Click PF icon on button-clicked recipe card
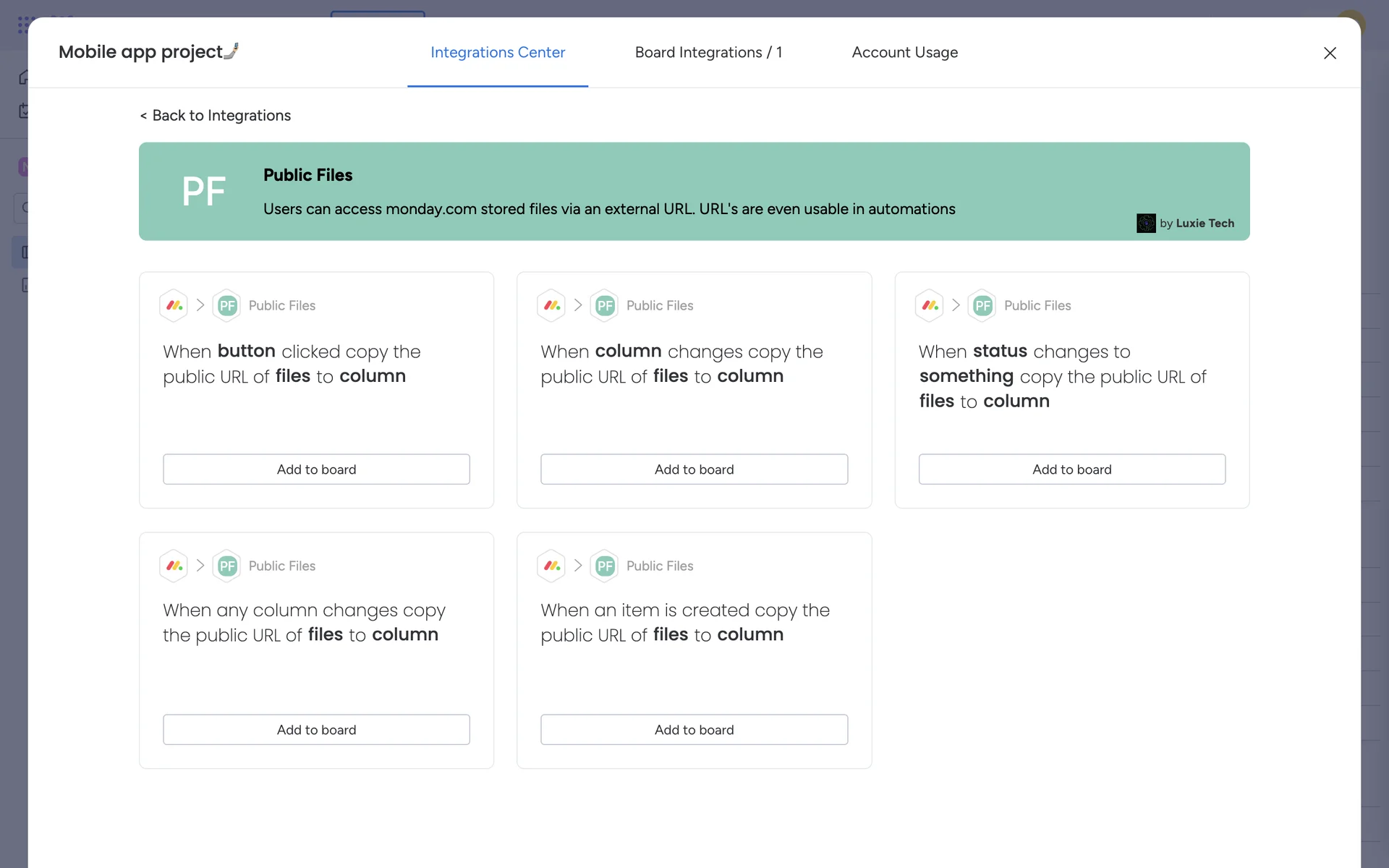 (x=227, y=305)
